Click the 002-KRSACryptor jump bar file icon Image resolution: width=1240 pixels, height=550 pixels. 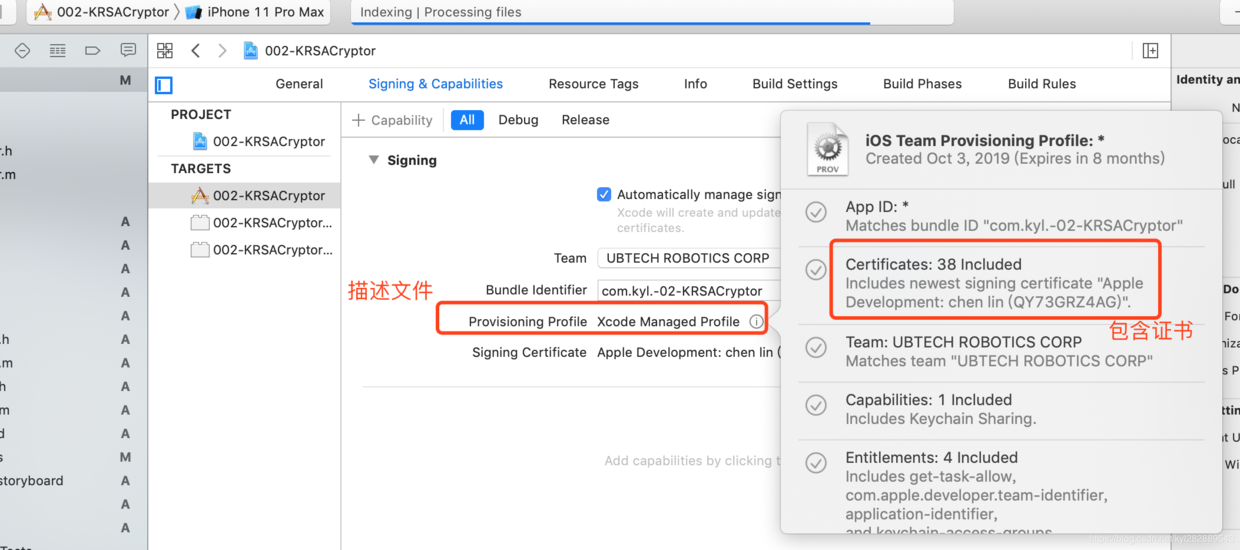[250, 50]
